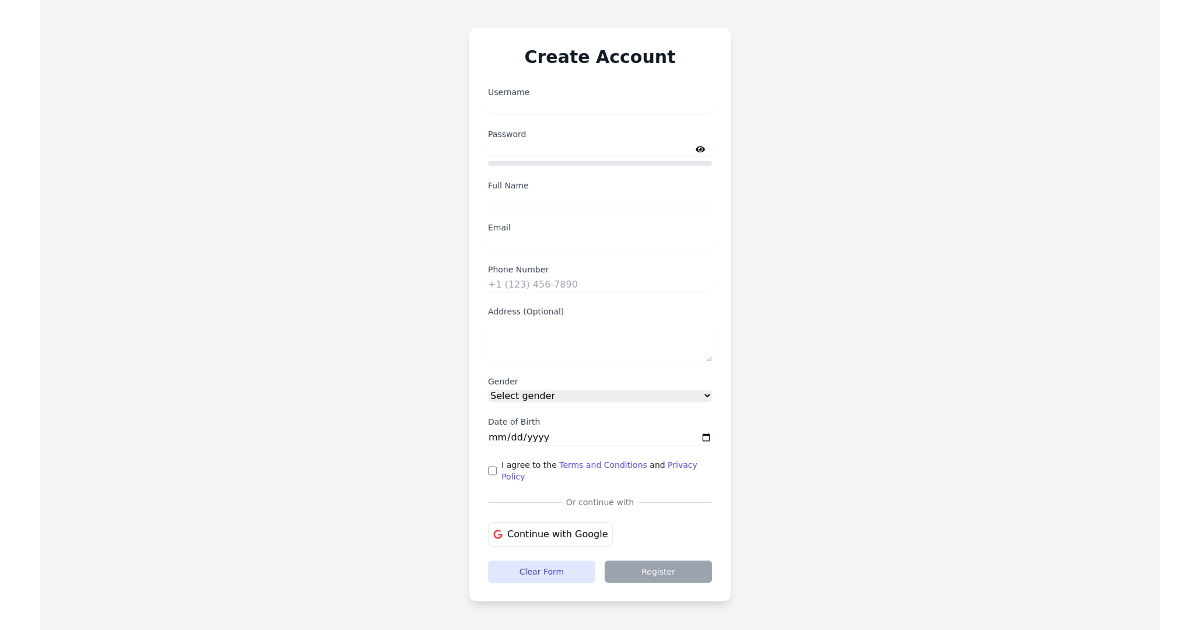This screenshot has height=630, width=1200.
Task: Open the Terms and Conditions link
Action: 601,464
